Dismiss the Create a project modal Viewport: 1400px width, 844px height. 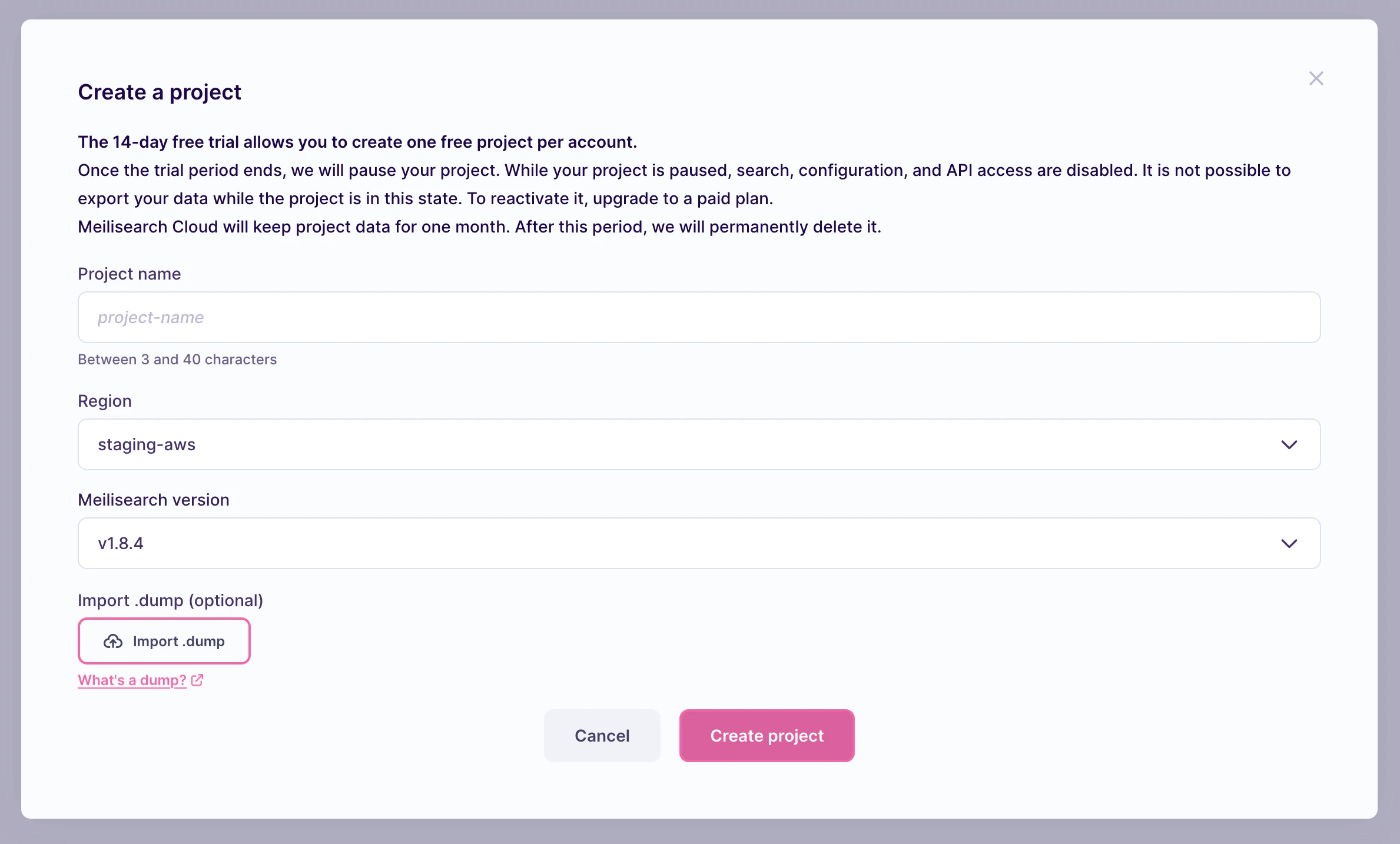(1316, 78)
